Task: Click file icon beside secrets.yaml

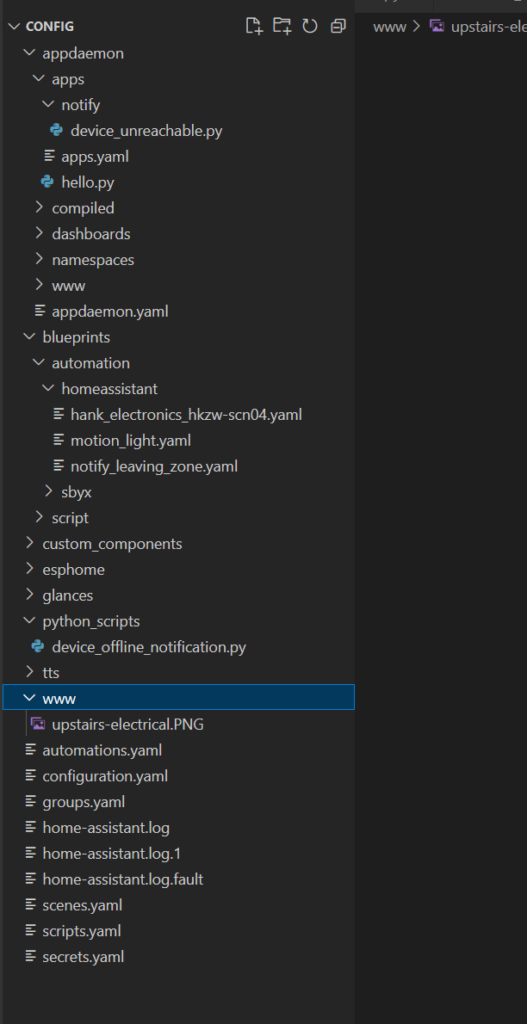Action: coord(30,957)
